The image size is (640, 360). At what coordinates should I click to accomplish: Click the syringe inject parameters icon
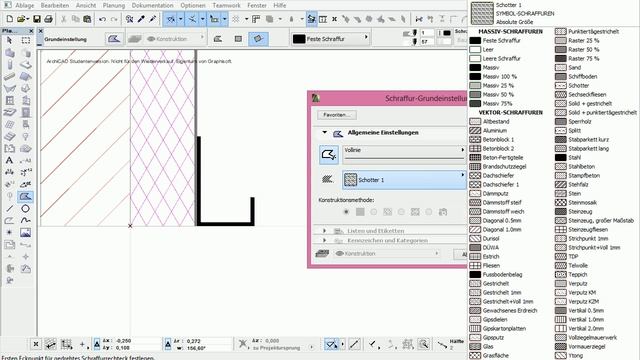[153, 19]
